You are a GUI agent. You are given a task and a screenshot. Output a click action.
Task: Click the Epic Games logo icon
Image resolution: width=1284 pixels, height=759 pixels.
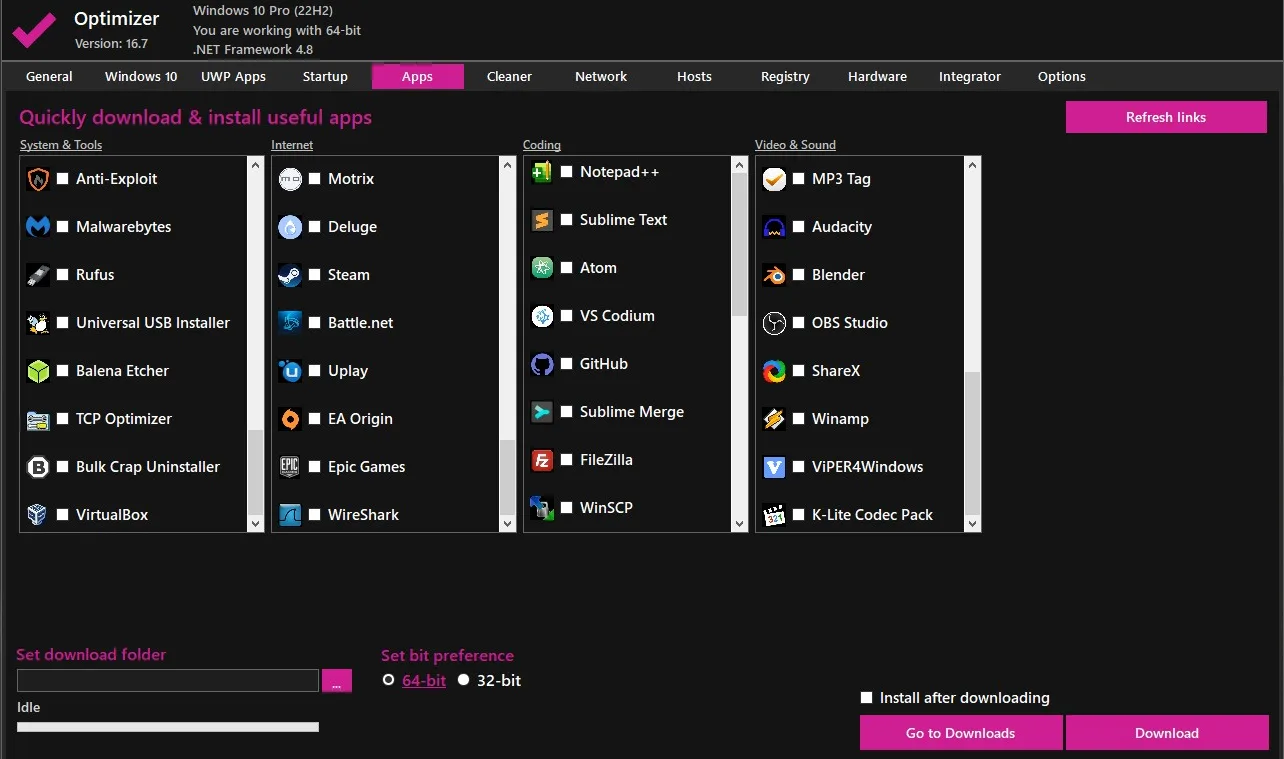(290, 467)
